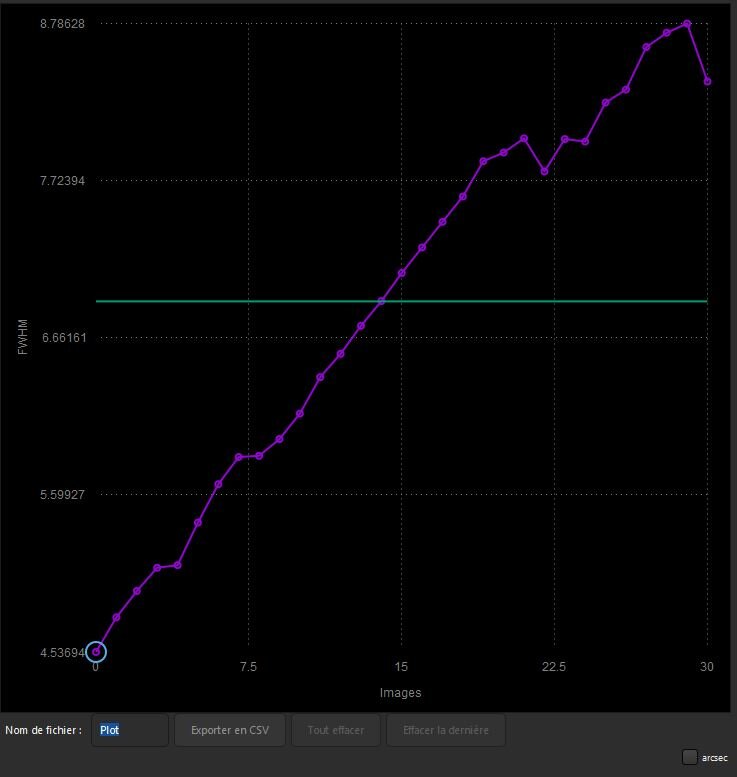Viewport: 737px width, 777px height.
Task: Click the data point at image 15
Action: [401, 273]
